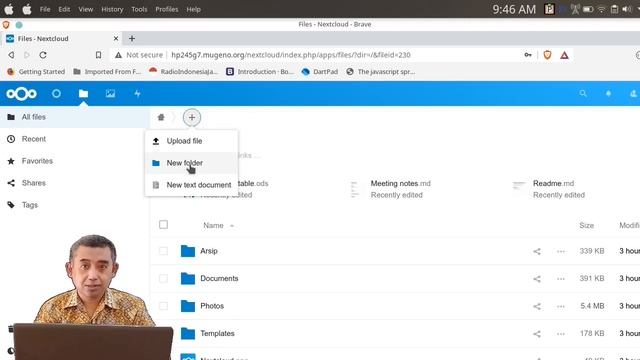Image resolution: width=640 pixels, height=360 pixels.
Task: Choose New folder from menu
Action: point(191,163)
